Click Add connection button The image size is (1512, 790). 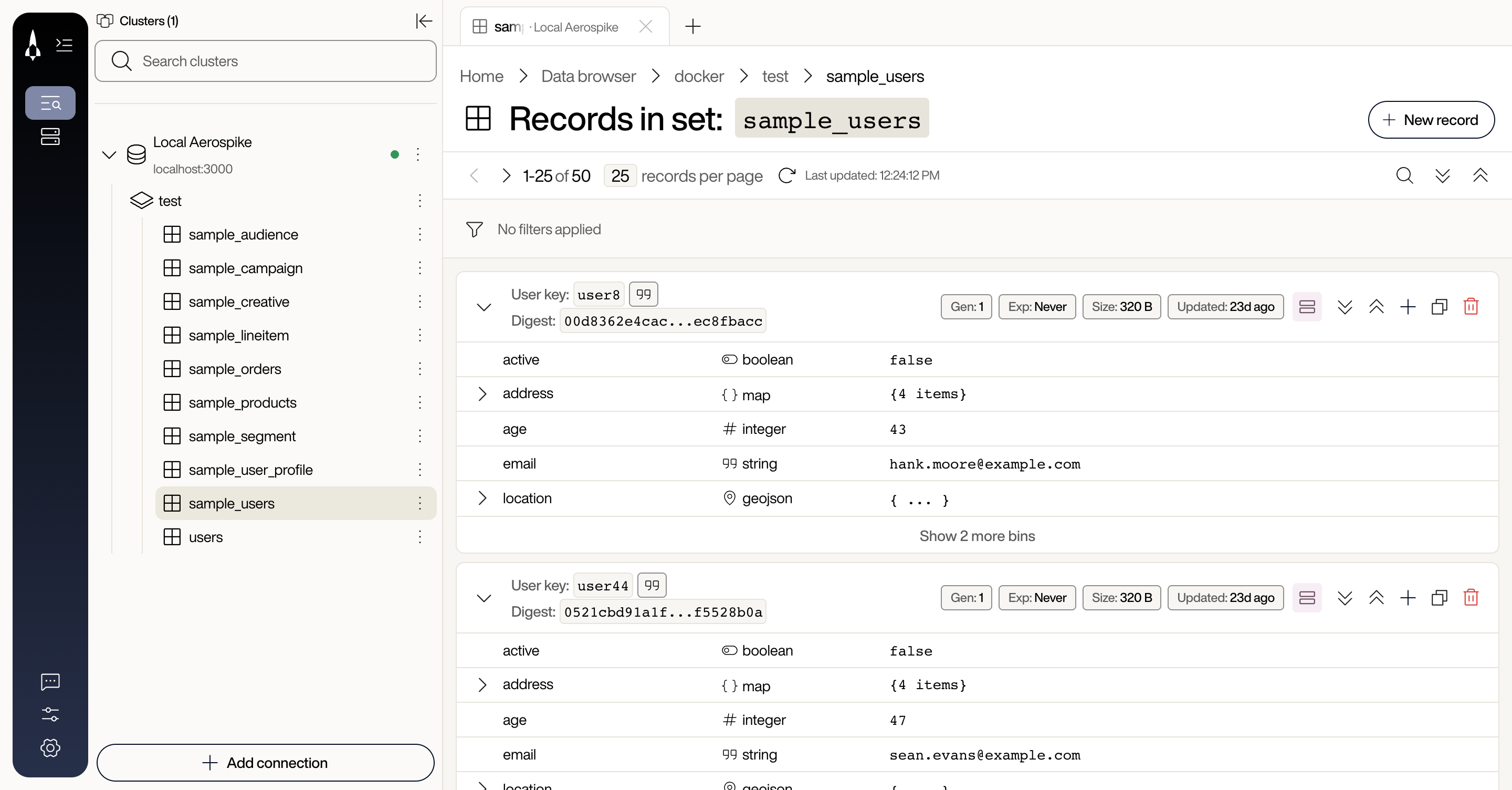[265, 762]
